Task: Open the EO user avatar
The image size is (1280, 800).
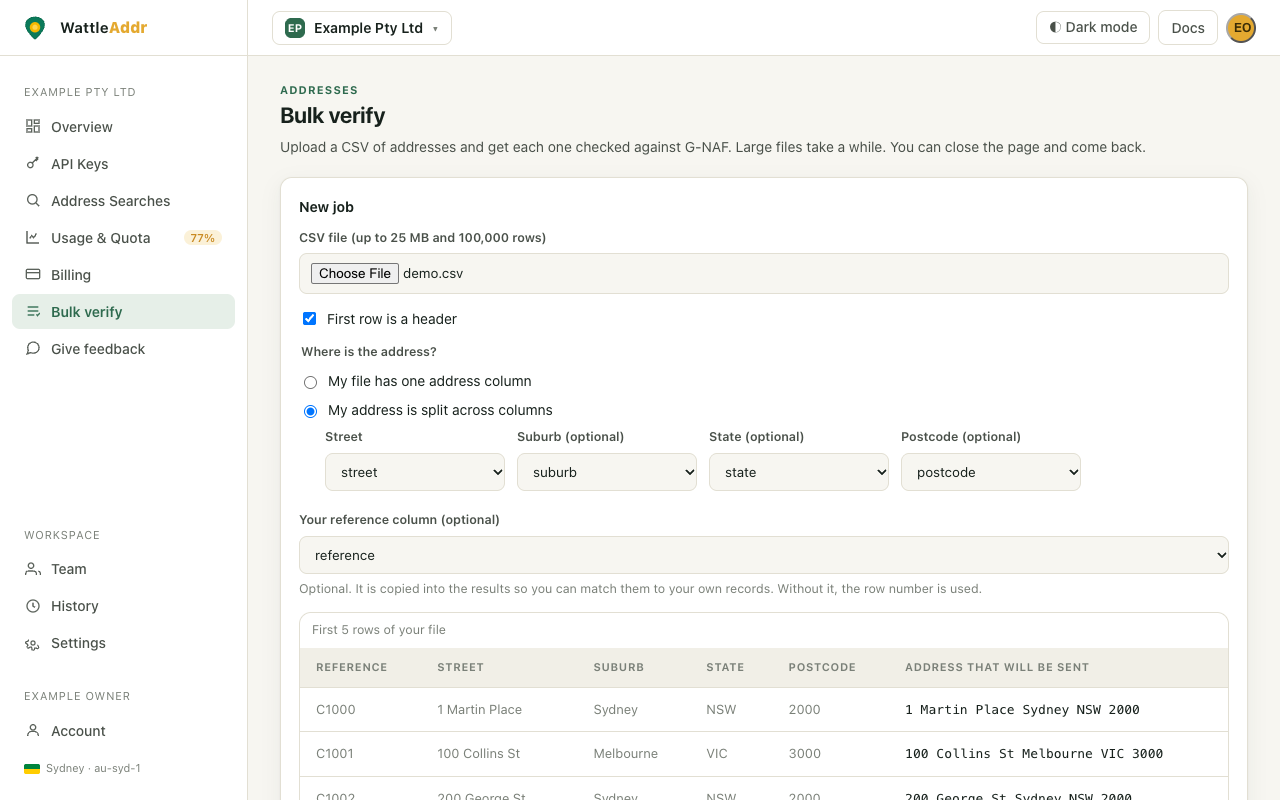Action: (x=1241, y=28)
